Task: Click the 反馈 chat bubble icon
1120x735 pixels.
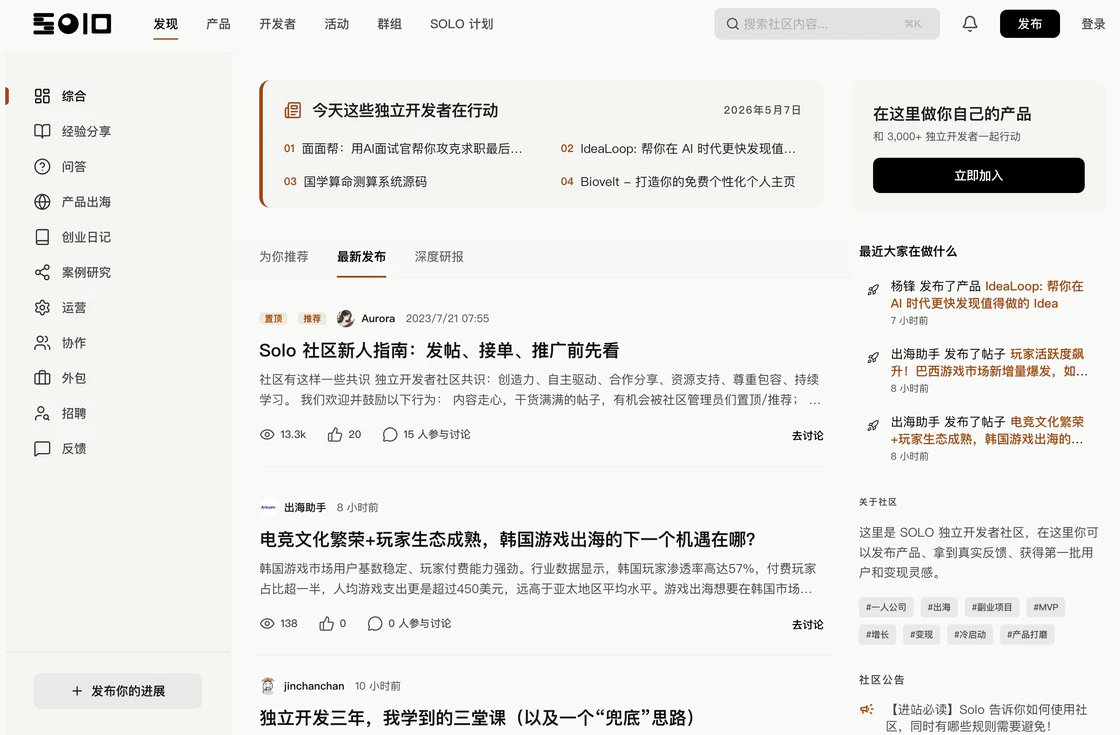Action: pos(42,449)
